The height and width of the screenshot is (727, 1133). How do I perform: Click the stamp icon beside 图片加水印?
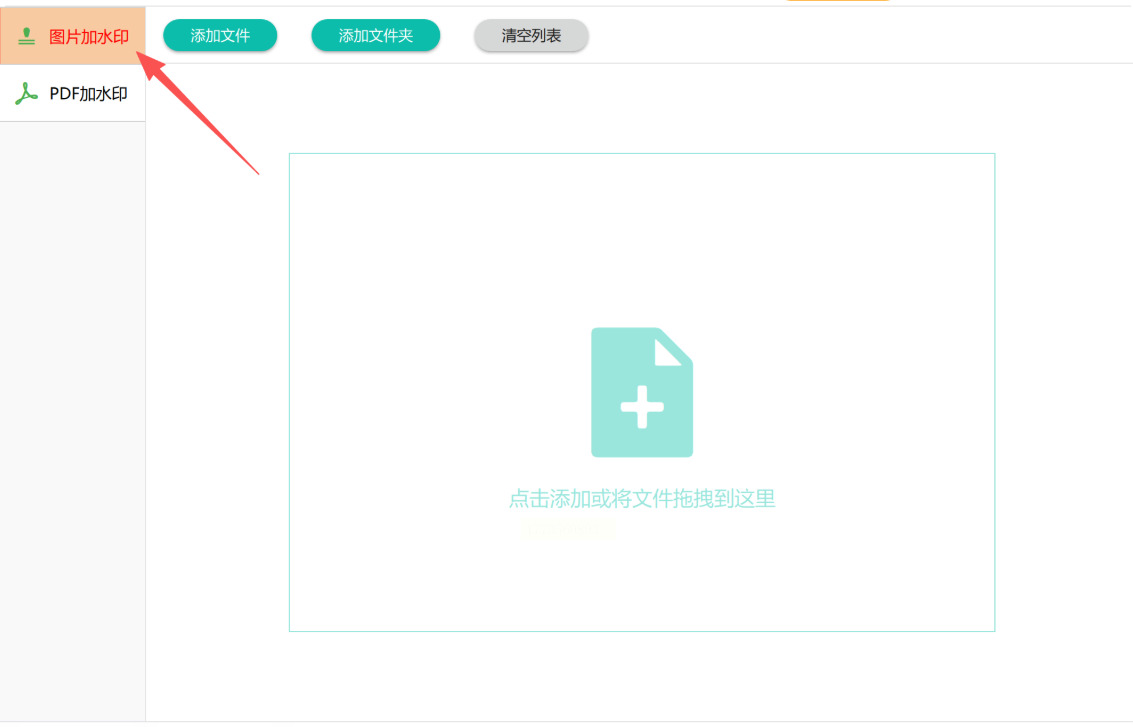(x=26, y=36)
